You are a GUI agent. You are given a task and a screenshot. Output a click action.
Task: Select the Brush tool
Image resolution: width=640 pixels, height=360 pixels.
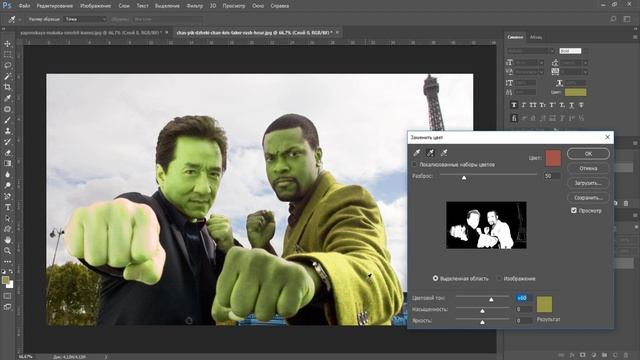pos(7,120)
